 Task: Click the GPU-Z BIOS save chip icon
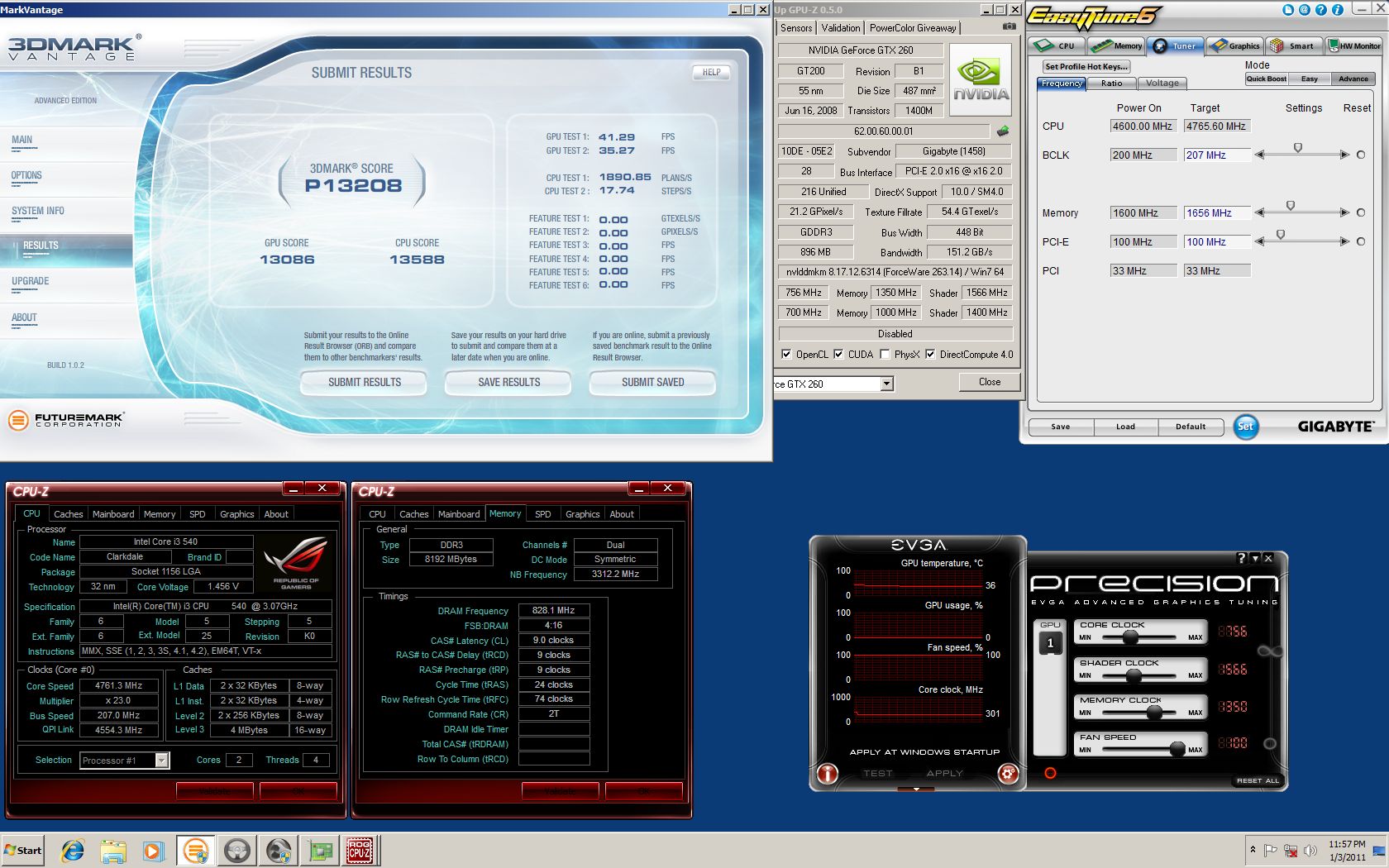click(1003, 131)
